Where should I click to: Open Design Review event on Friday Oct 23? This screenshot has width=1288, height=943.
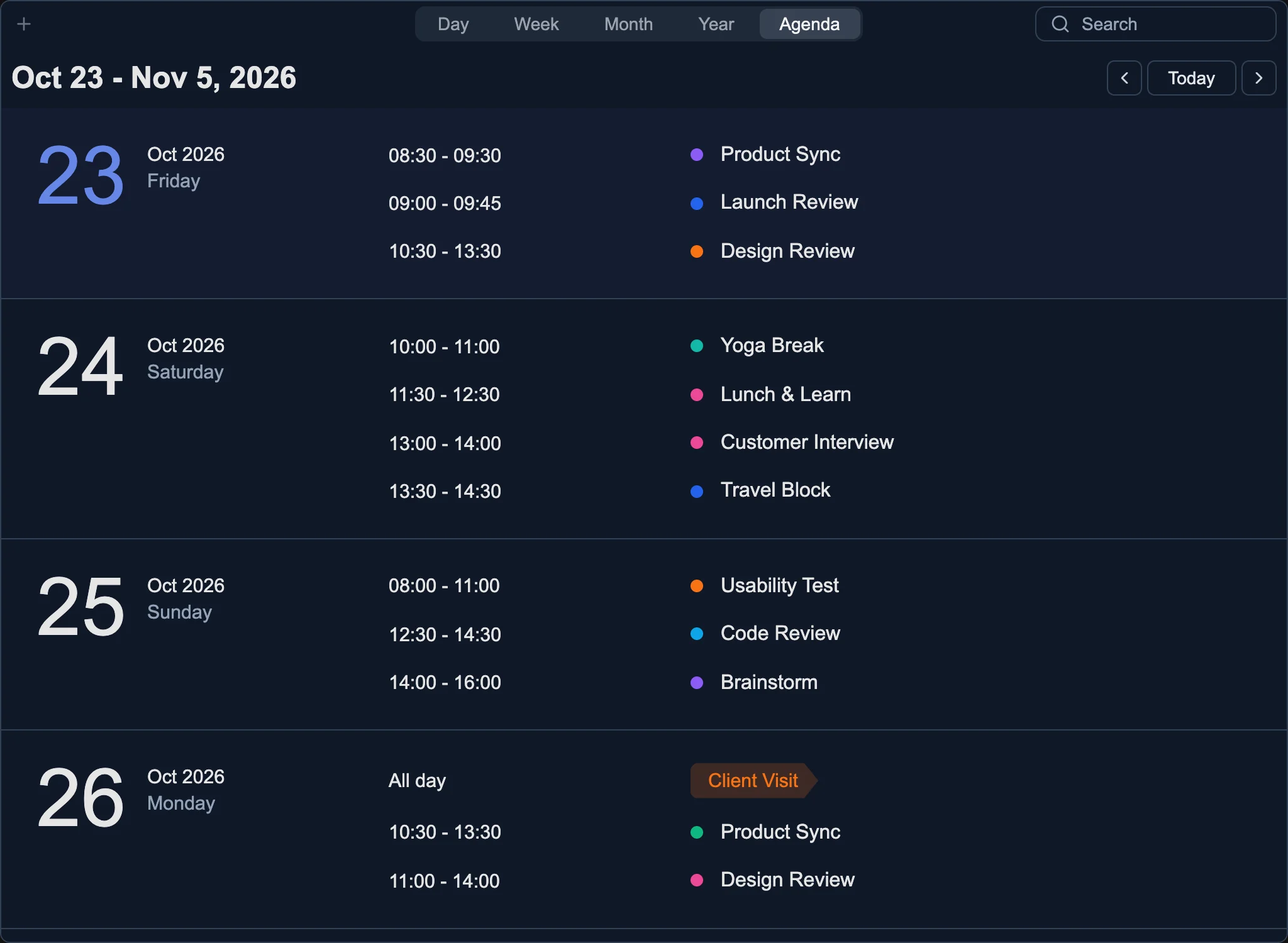pos(787,251)
